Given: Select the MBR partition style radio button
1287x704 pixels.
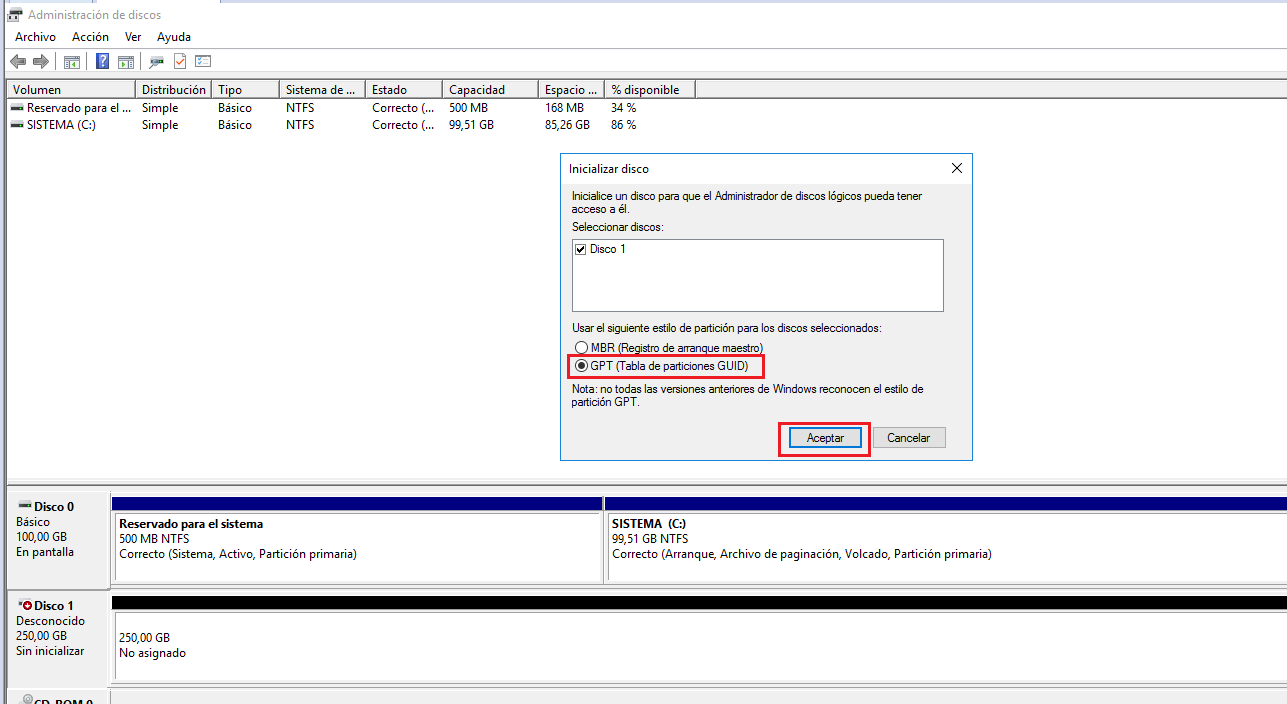Looking at the screenshot, I should click(x=582, y=347).
